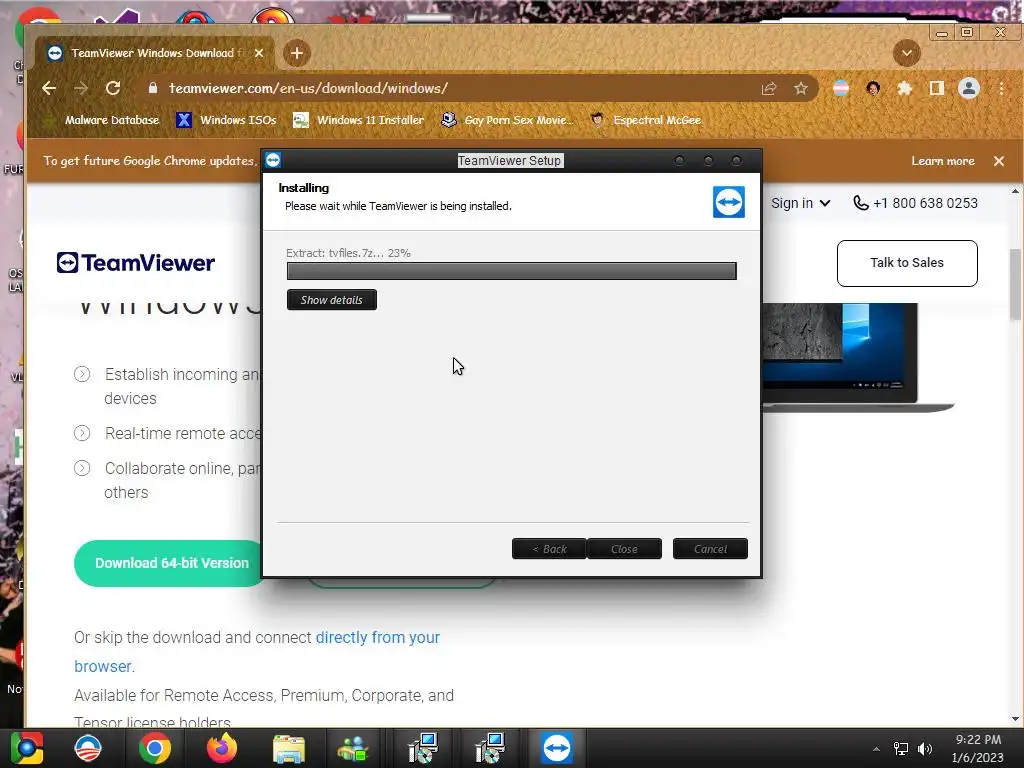Reload the TeamViewer download page

(113, 88)
